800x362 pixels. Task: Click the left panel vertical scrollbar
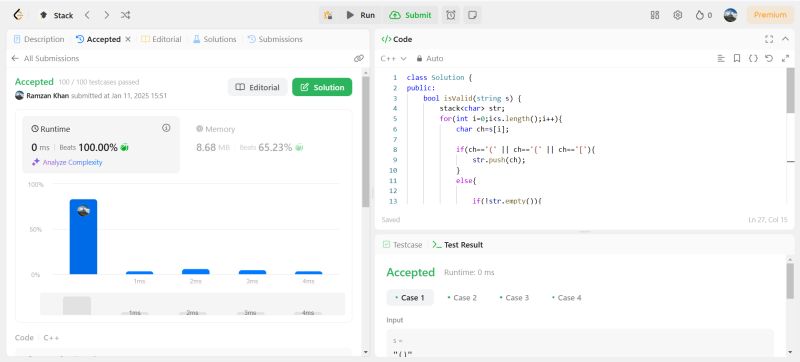[365, 143]
